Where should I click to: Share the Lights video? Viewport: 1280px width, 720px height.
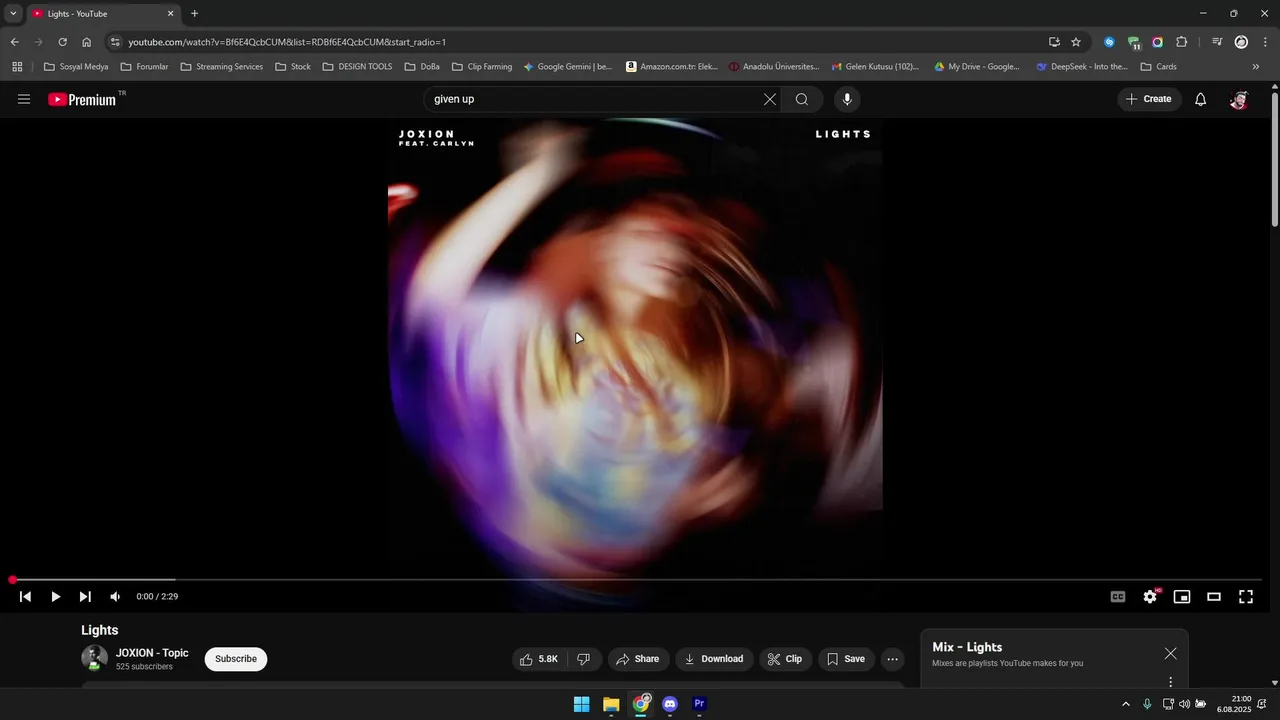tap(637, 659)
